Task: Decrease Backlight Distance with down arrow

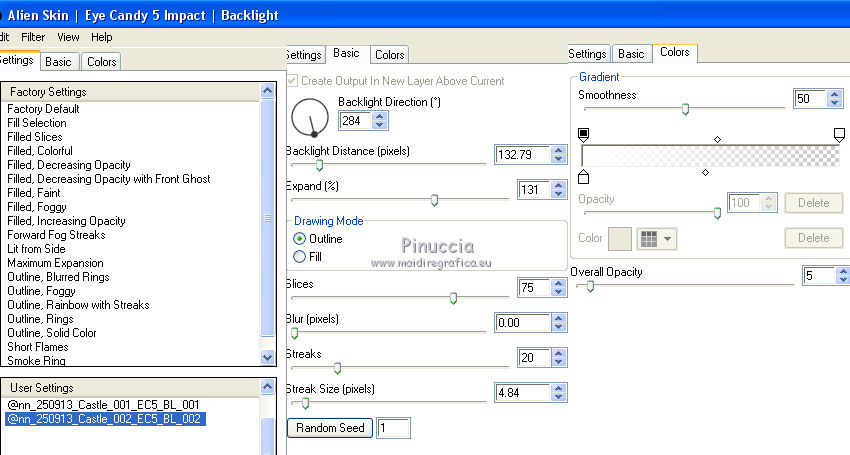Action: pos(558,159)
